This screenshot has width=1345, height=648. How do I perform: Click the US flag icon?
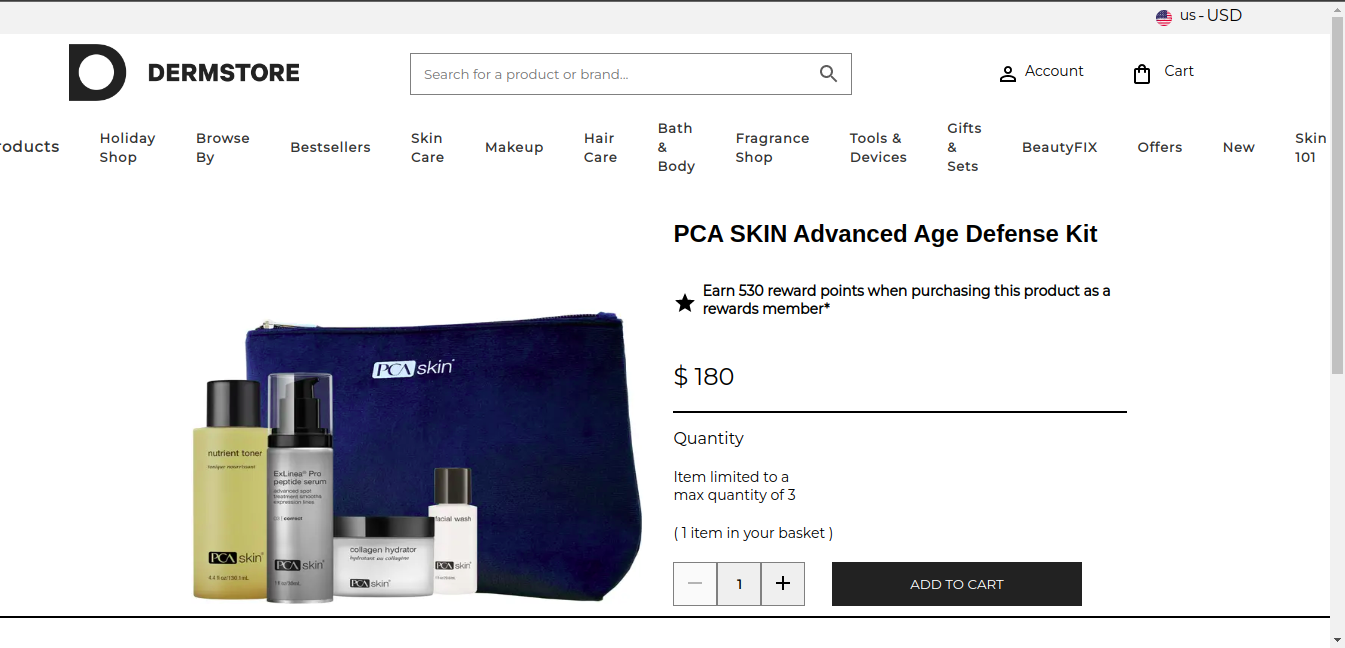pos(1164,17)
